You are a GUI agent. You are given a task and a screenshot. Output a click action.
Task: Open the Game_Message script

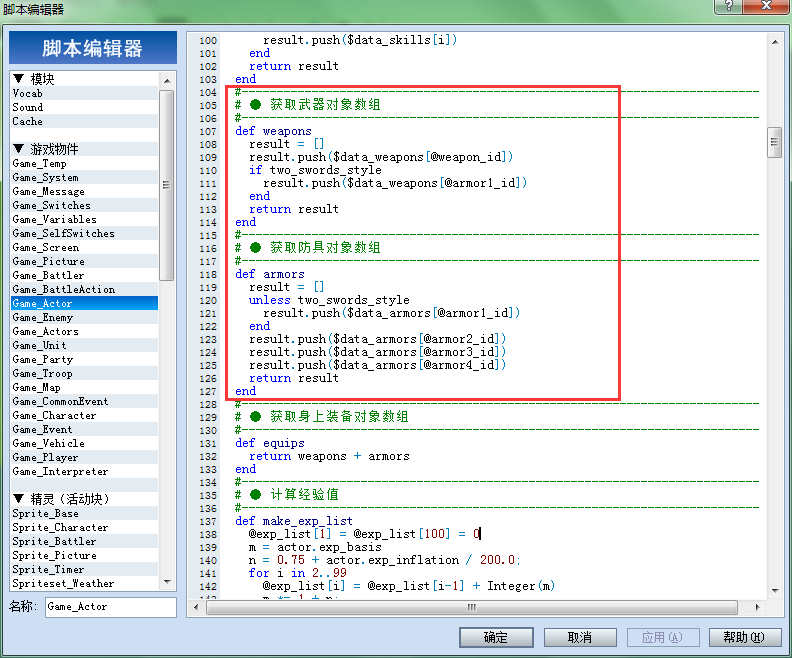[x=84, y=192]
